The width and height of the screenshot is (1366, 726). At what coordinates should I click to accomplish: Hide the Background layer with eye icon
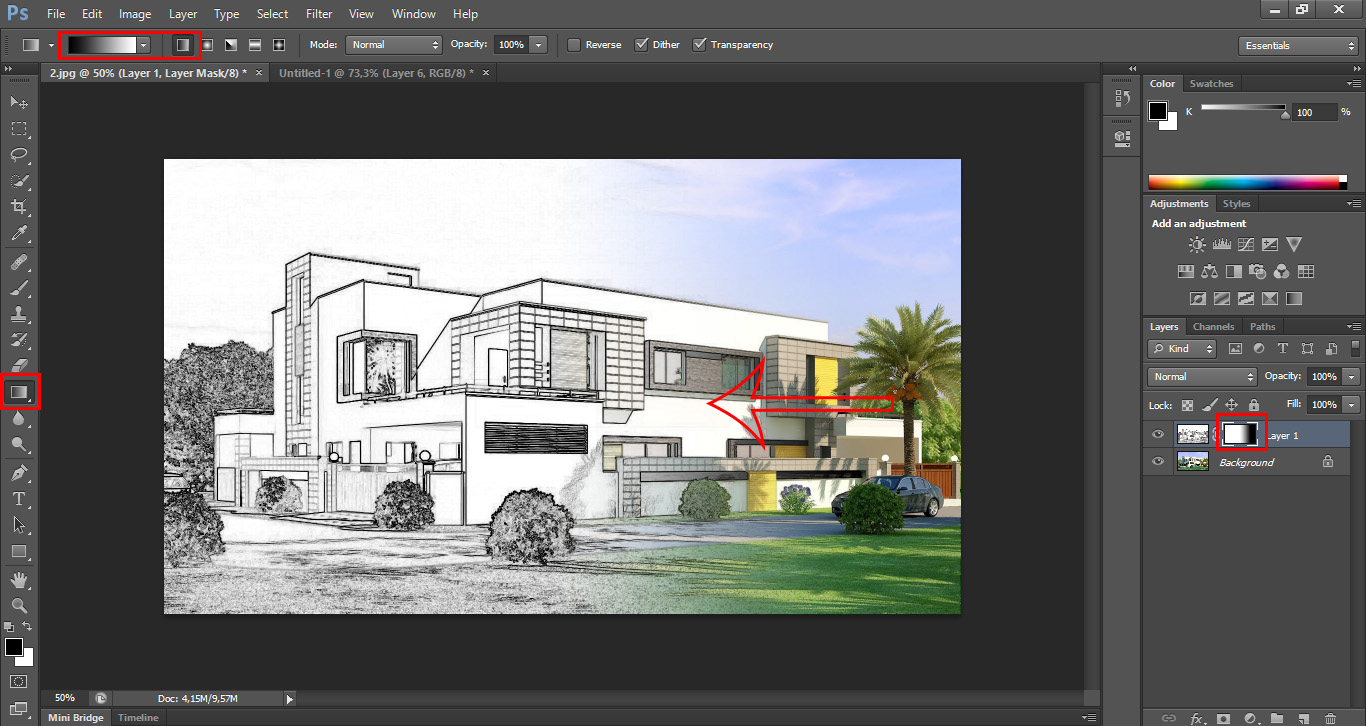1158,462
